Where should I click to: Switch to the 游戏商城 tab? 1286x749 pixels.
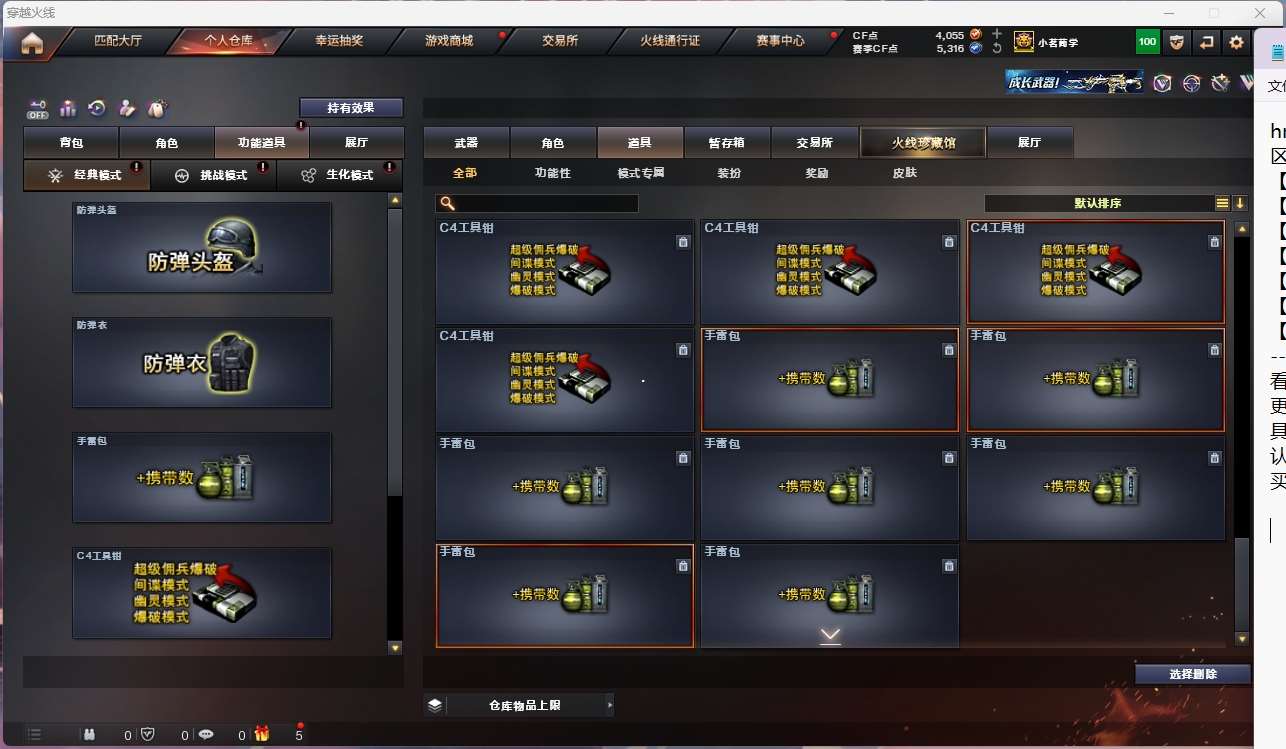449,41
